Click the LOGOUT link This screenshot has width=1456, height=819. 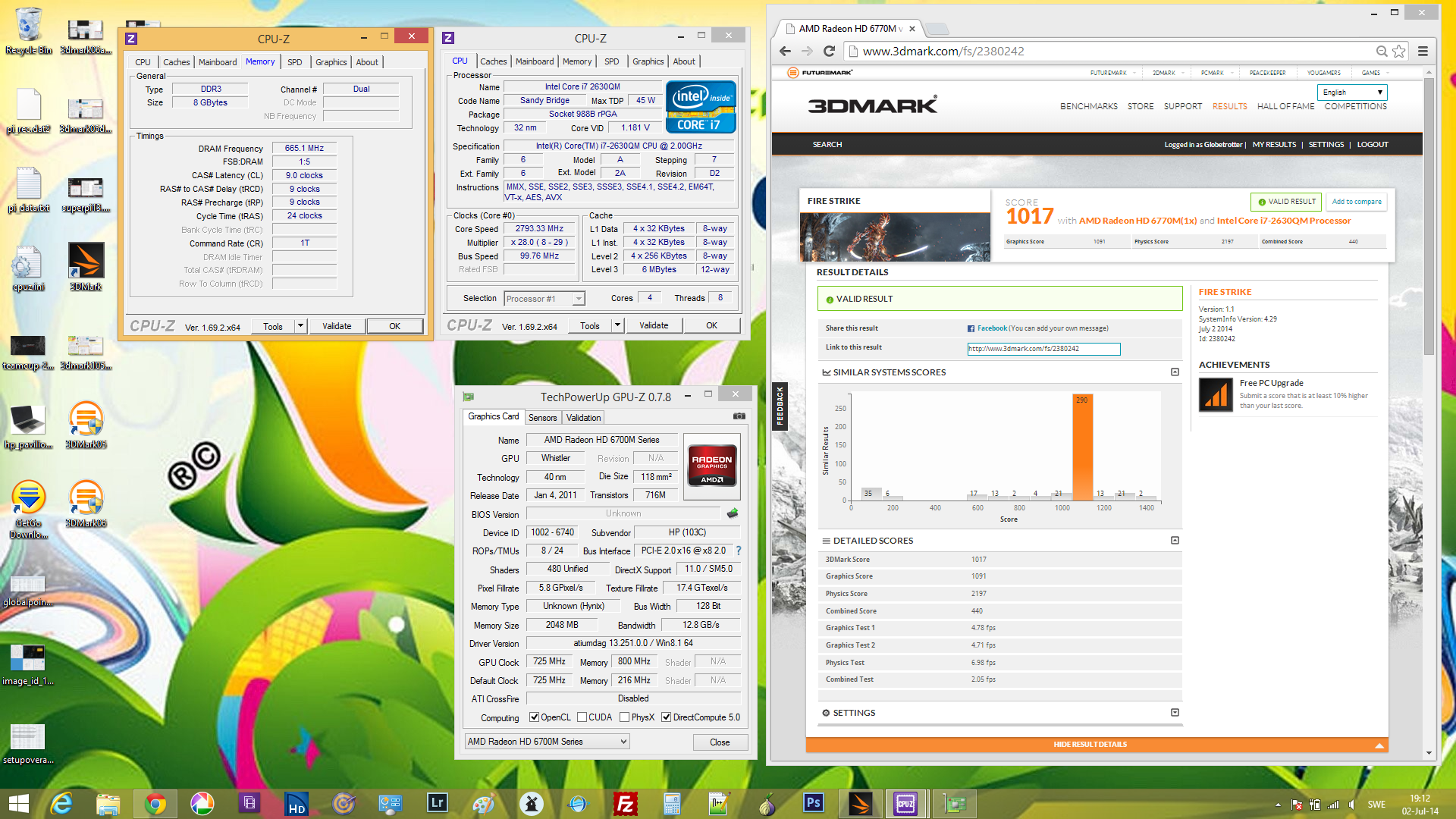1373,144
